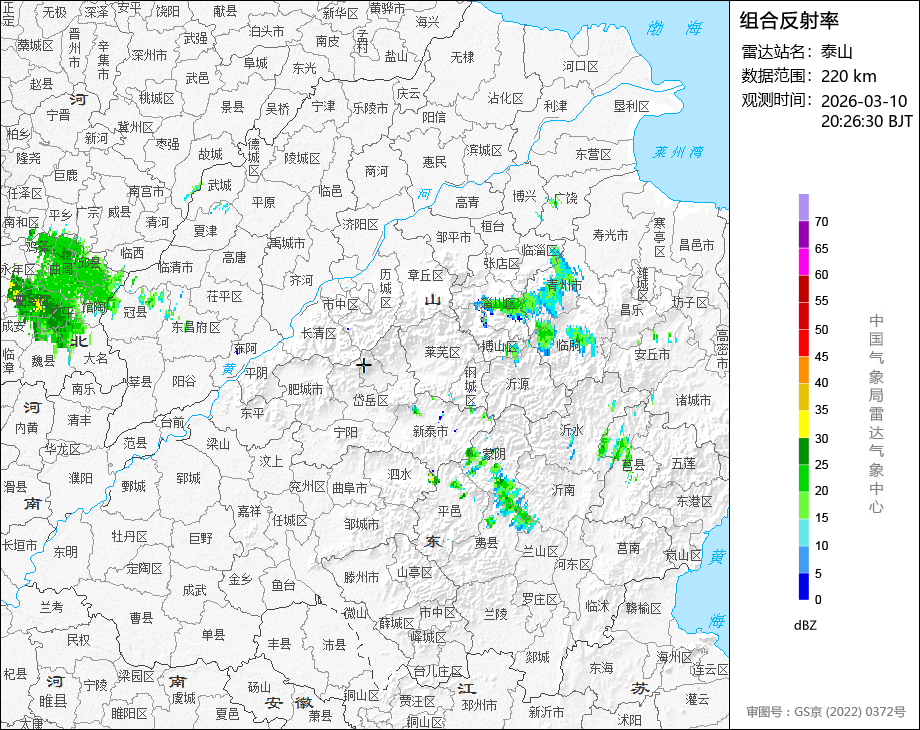Click the dark blue 0-5 dBZ legend segment

(x=804, y=586)
